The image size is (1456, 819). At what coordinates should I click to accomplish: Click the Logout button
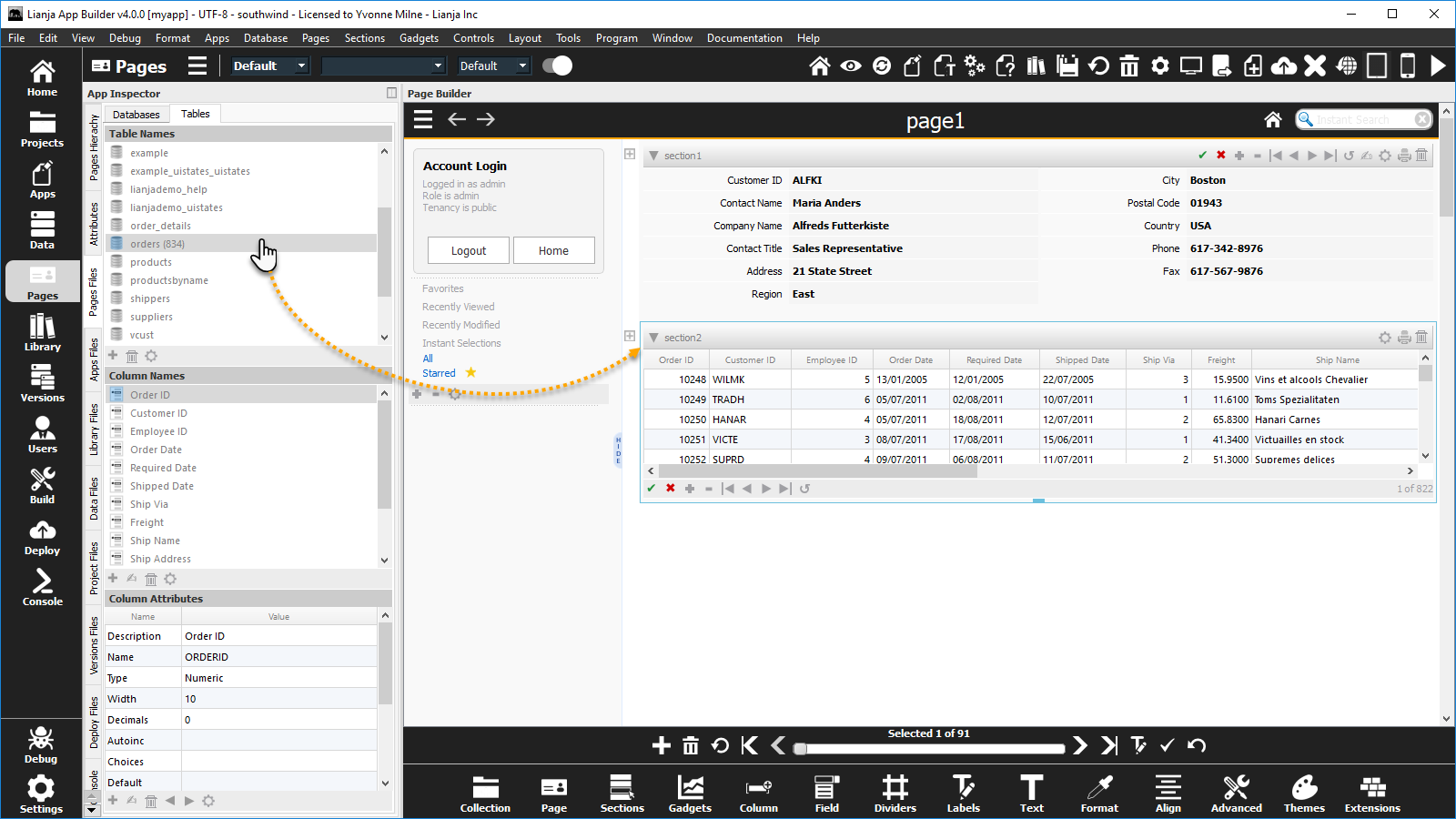click(x=469, y=250)
